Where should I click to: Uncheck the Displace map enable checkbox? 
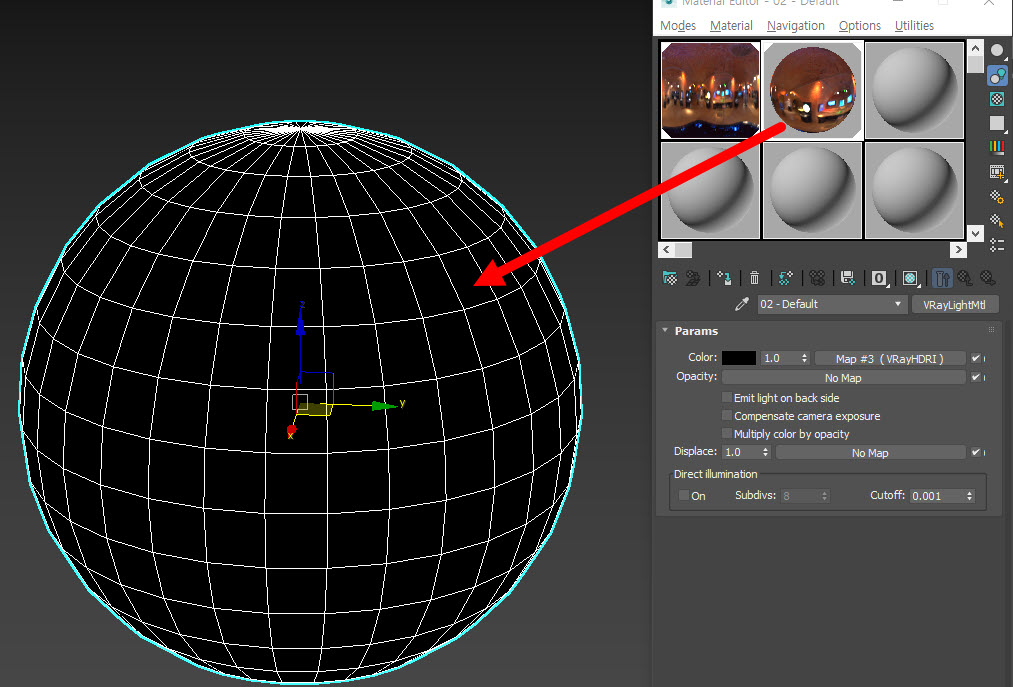pyautogui.click(x=976, y=452)
